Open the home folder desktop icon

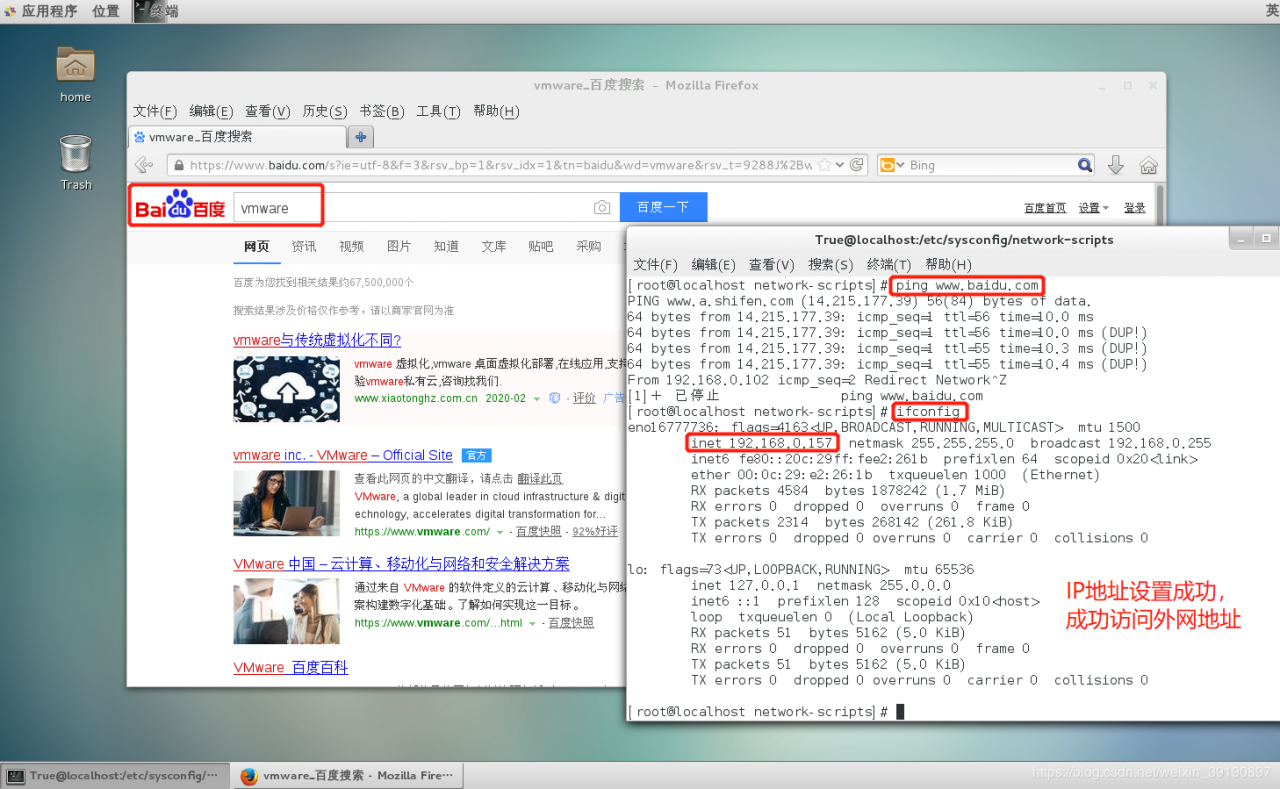click(x=75, y=65)
